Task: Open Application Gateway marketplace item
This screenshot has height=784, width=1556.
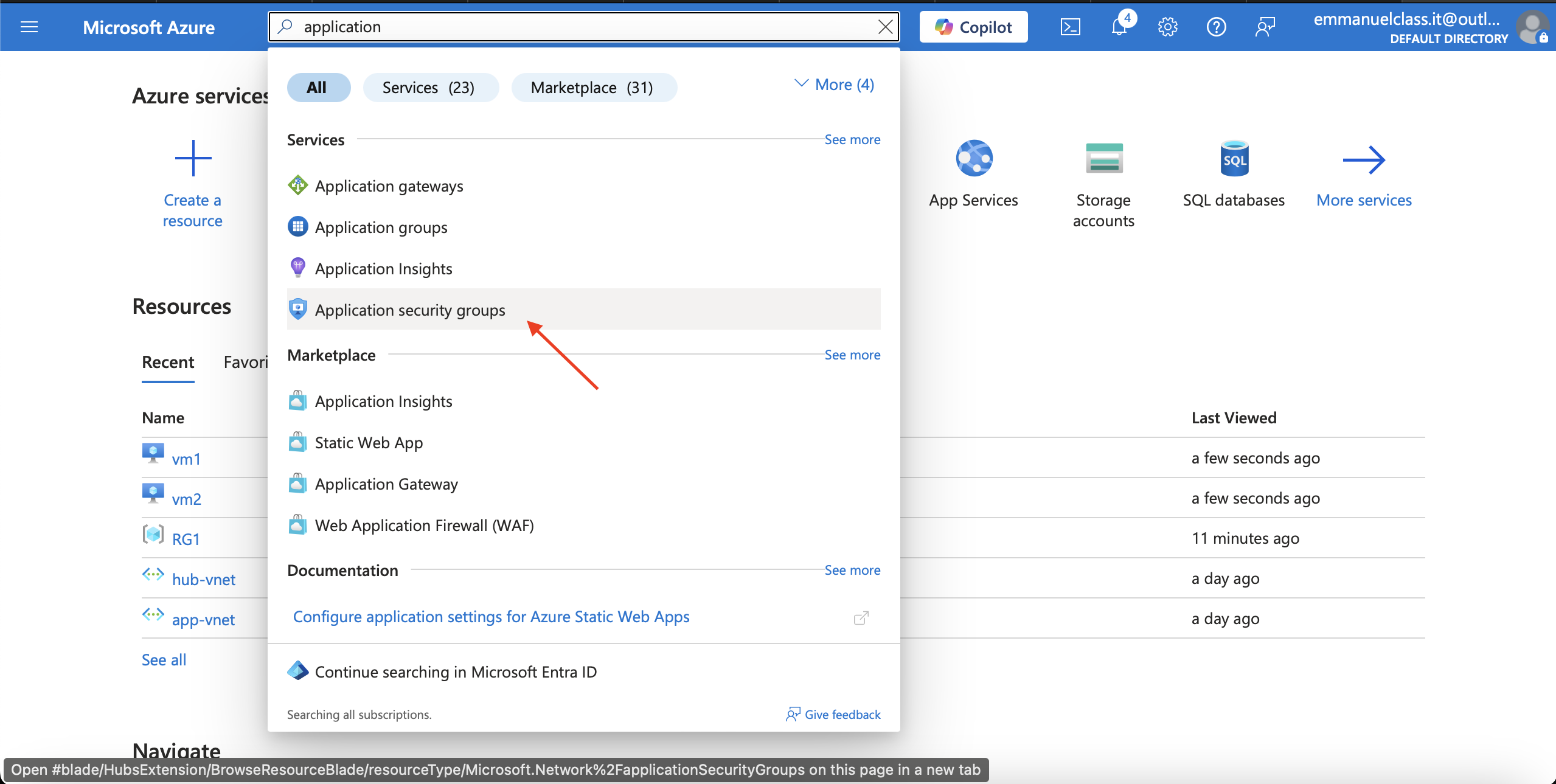Action: pyautogui.click(x=584, y=484)
